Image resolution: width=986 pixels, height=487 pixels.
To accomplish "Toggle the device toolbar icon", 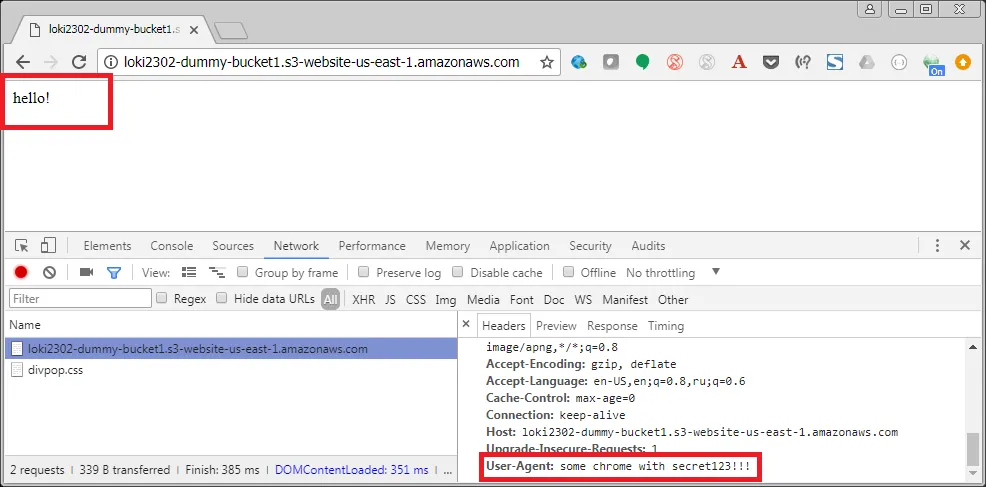I will point(47,246).
